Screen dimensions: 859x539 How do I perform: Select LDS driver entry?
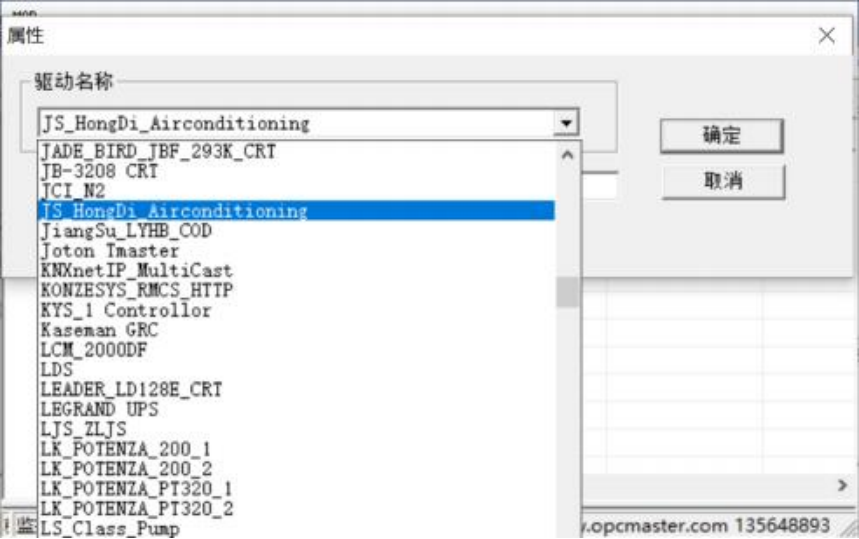[296, 370]
